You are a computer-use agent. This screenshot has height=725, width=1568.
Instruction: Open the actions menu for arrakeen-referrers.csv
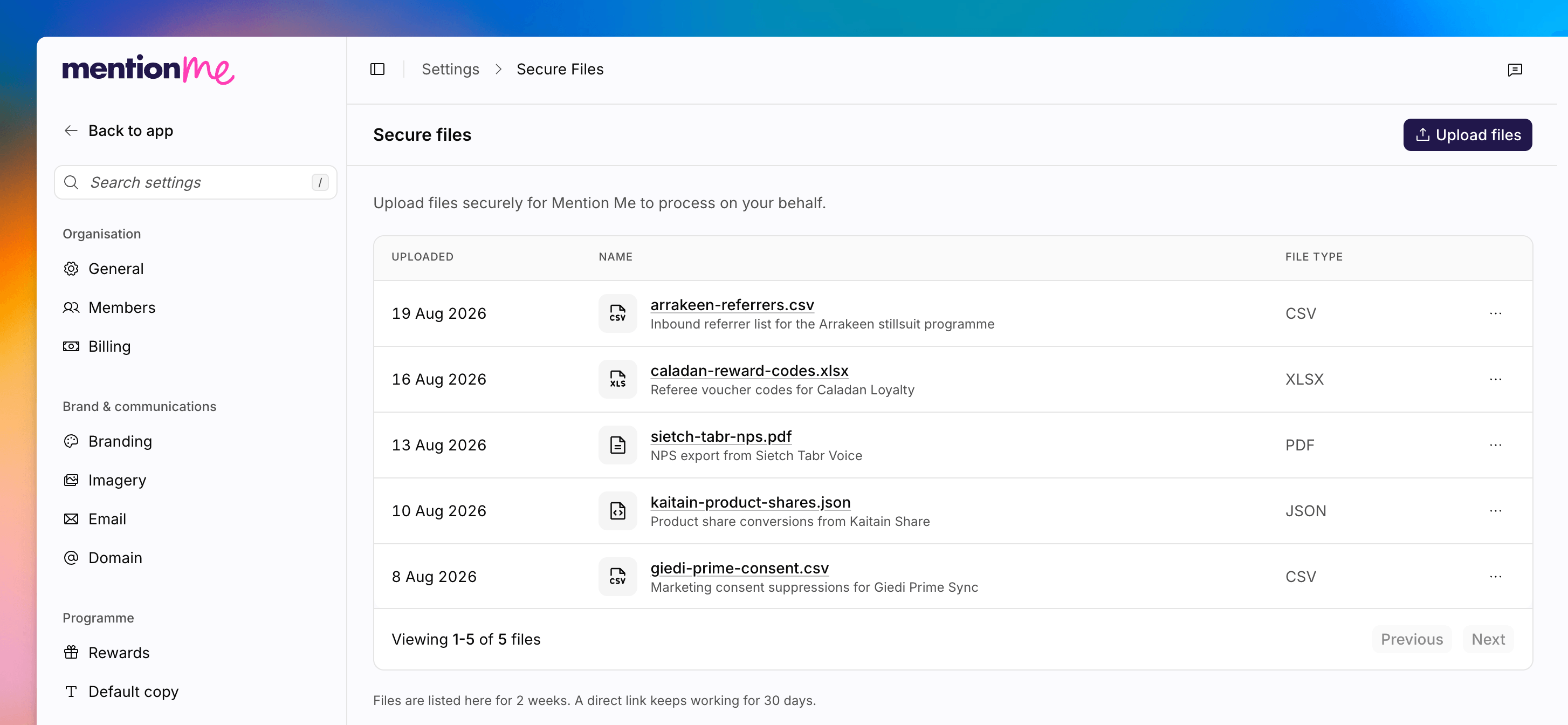(x=1495, y=313)
